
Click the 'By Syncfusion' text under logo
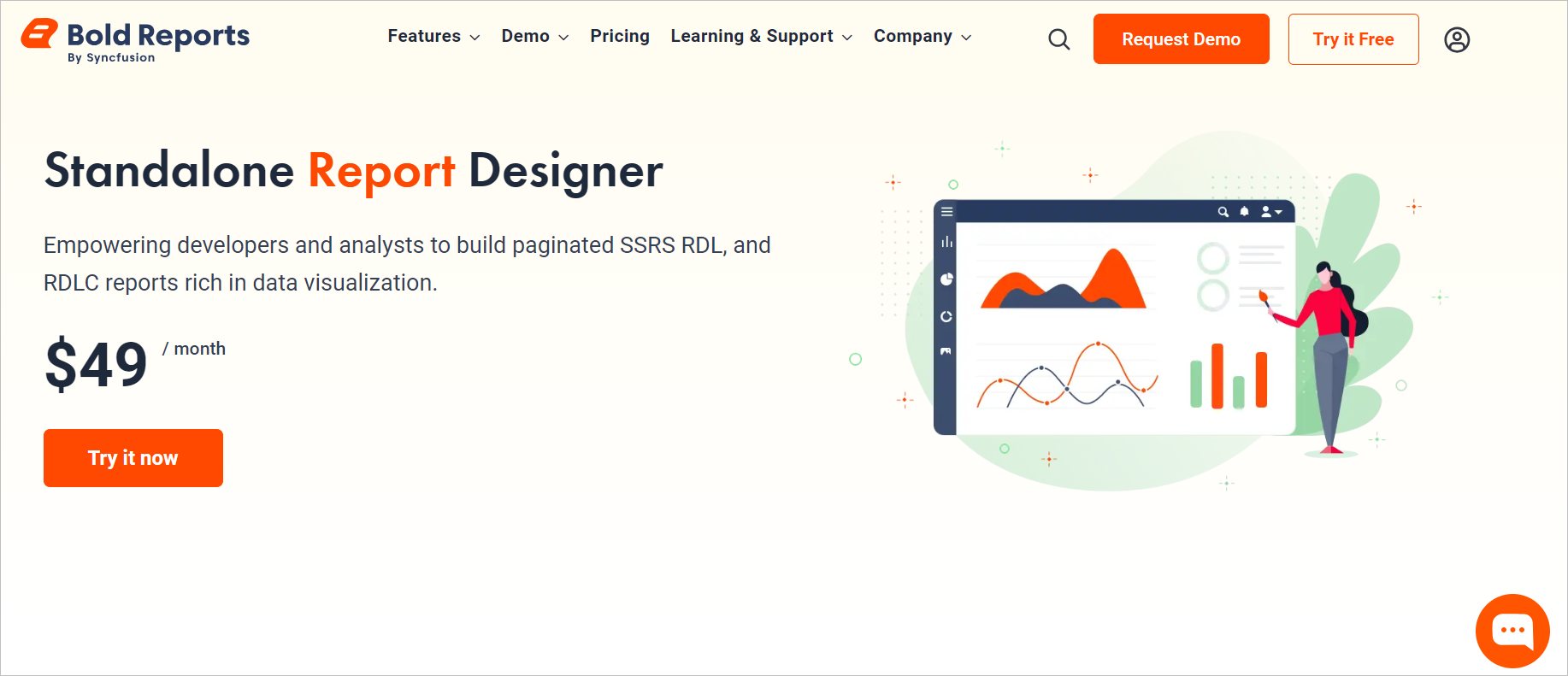pyautogui.click(x=111, y=58)
